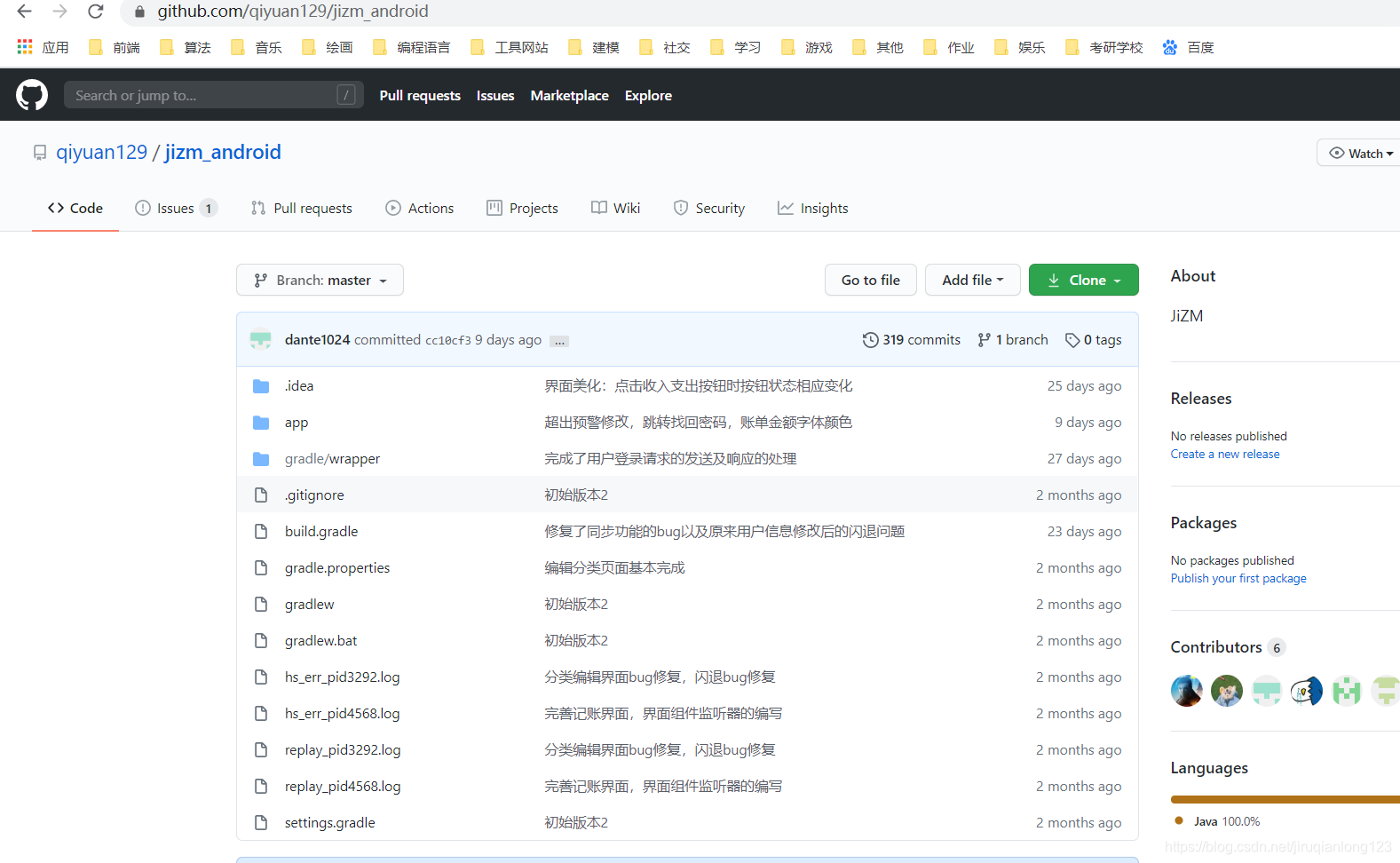Reload the page with the refresh icon
This screenshot has width=1400, height=863.
coord(96,12)
